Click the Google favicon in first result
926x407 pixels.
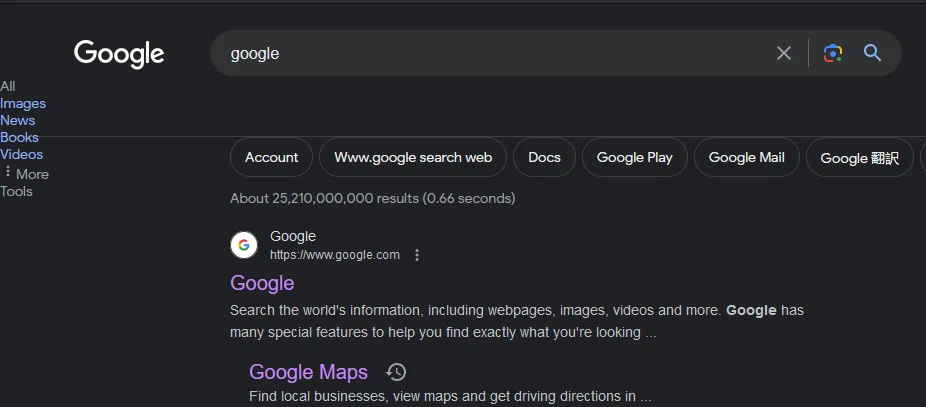point(244,245)
